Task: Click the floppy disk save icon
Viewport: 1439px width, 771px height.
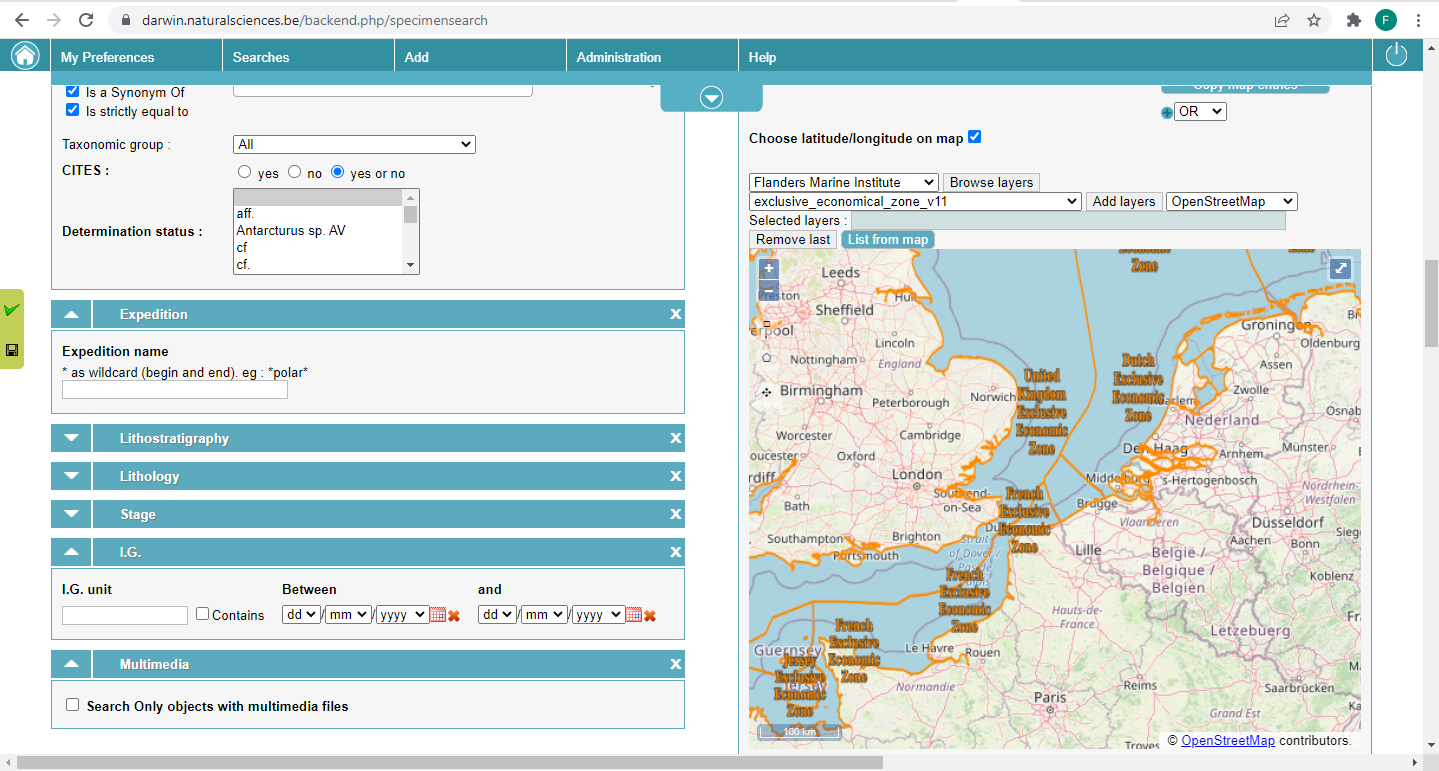Action: pyautogui.click(x=12, y=350)
